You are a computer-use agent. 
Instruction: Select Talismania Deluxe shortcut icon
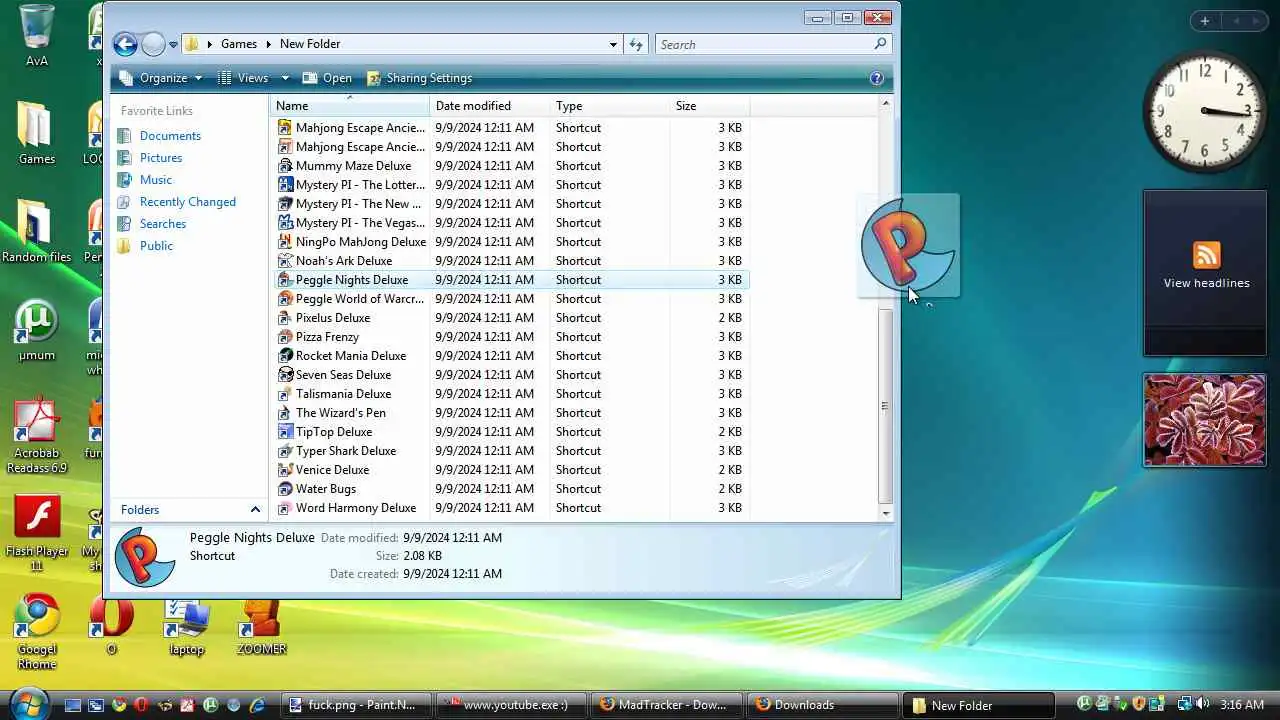285,394
